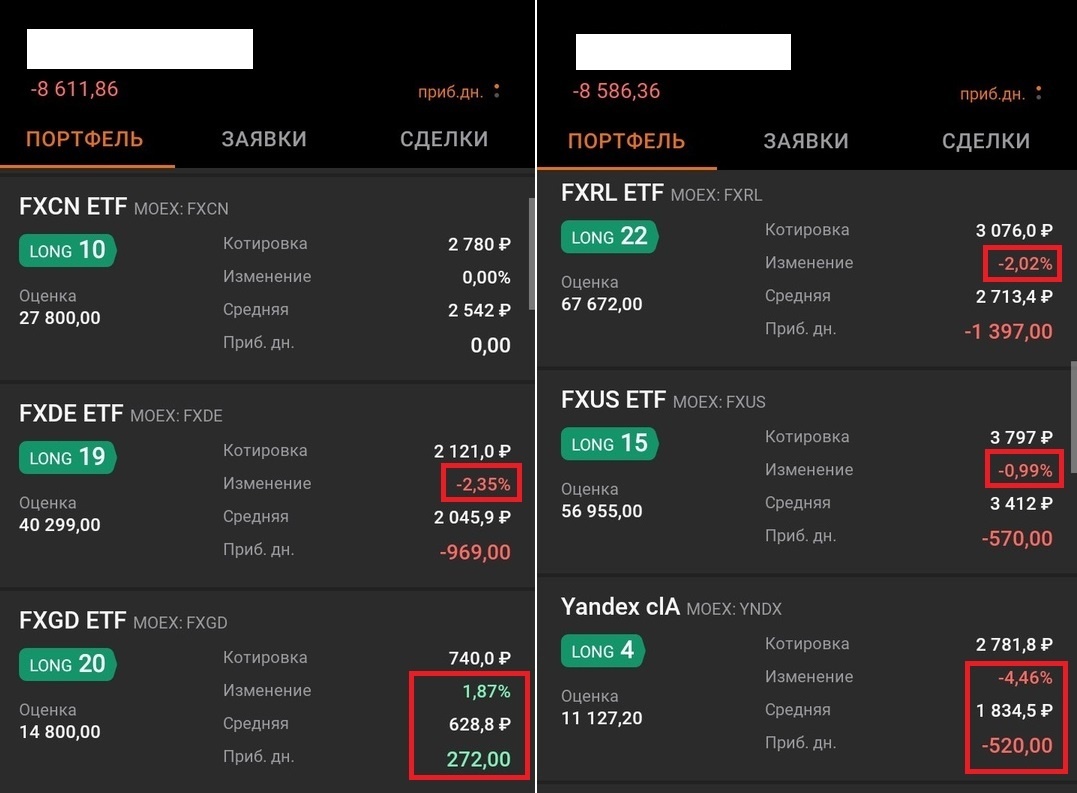
Task: Tap the LONG 19 badge for FXDE
Action: click(67, 457)
